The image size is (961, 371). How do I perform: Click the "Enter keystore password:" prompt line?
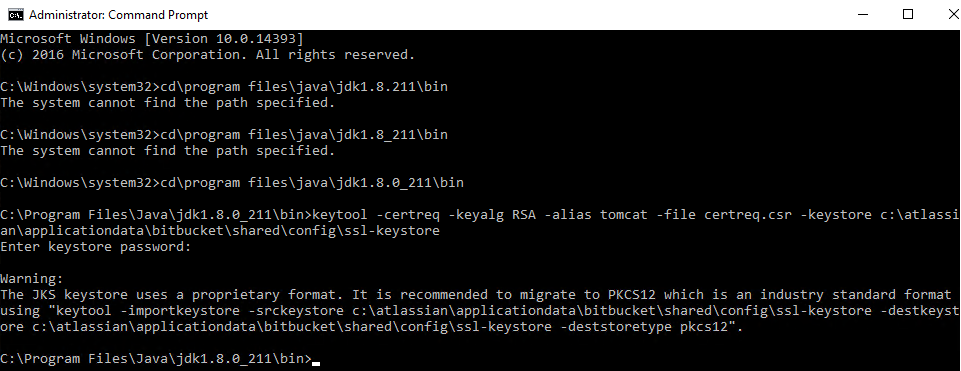pos(96,247)
